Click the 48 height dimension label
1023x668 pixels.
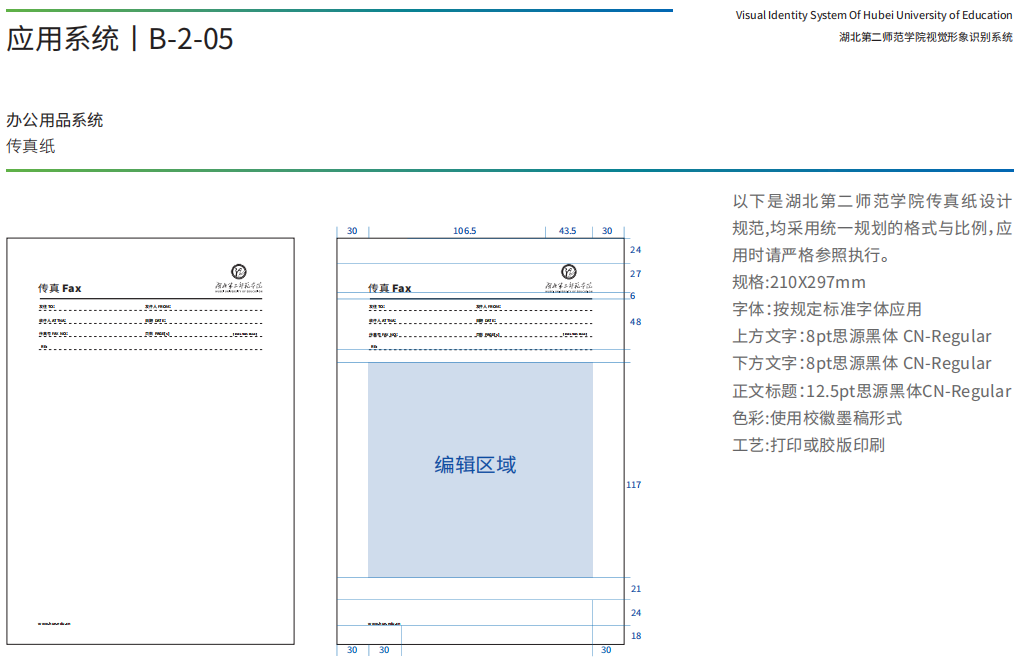tap(635, 322)
